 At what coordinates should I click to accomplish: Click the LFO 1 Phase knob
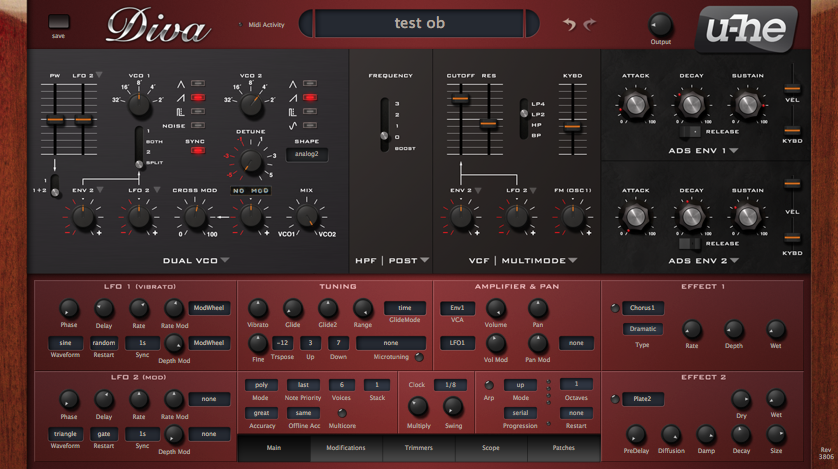(68, 308)
